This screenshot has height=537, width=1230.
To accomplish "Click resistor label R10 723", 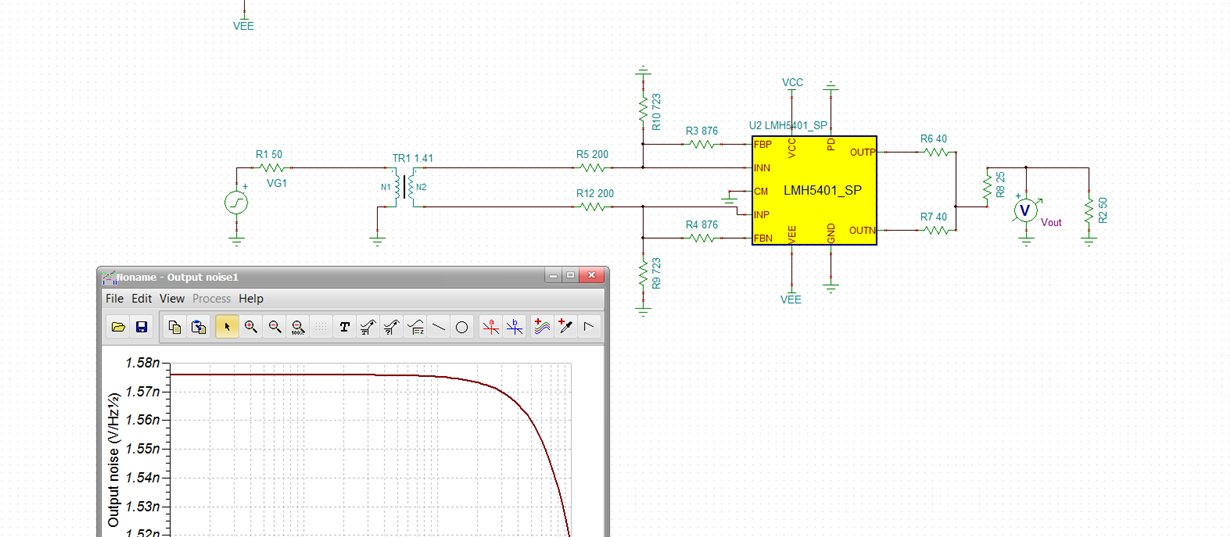I will tap(656, 112).
